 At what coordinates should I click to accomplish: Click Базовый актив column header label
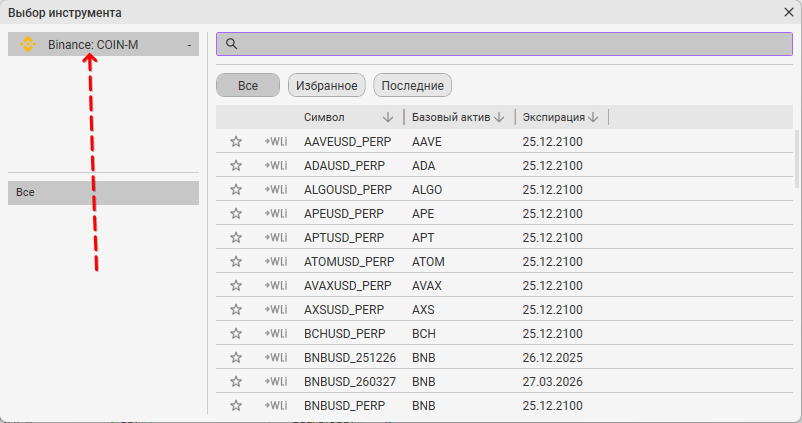coord(451,117)
